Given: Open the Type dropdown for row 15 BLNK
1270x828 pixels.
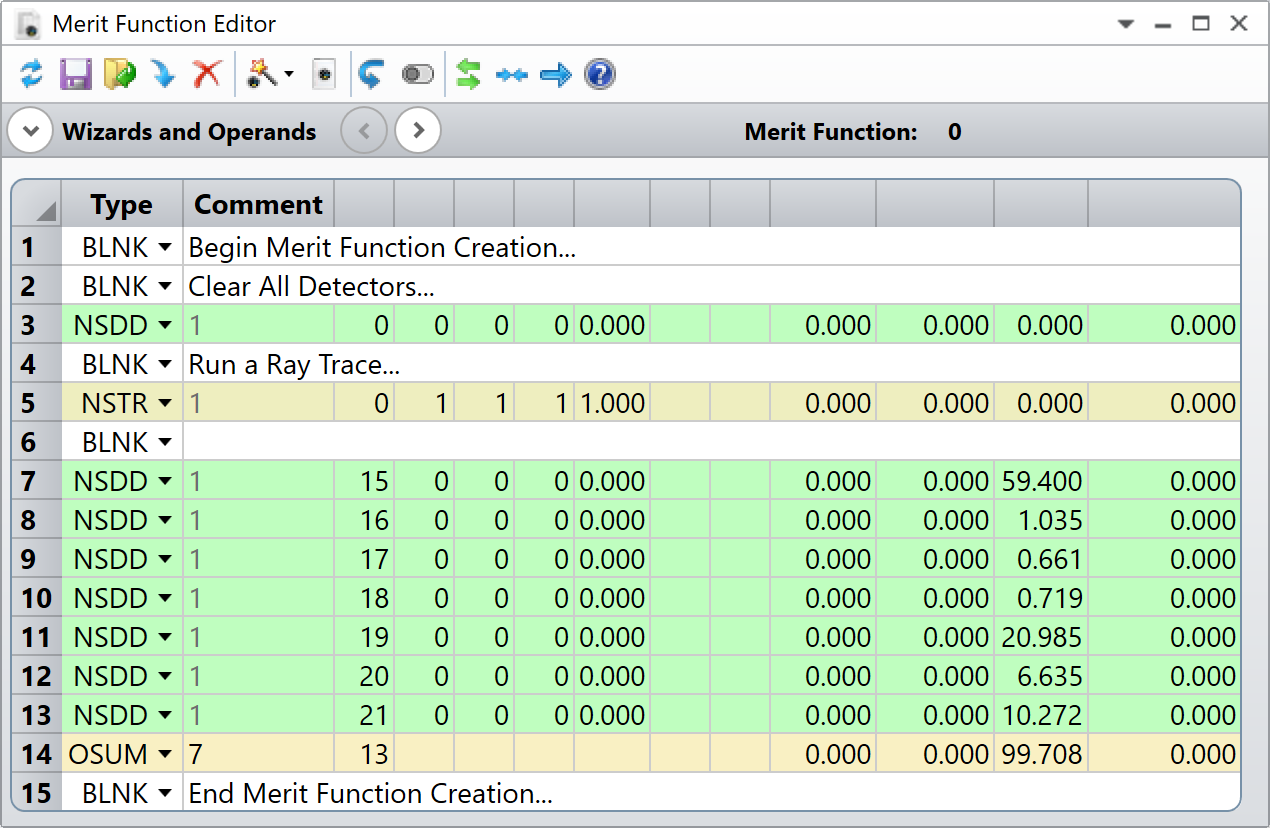Looking at the screenshot, I should click(x=165, y=793).
